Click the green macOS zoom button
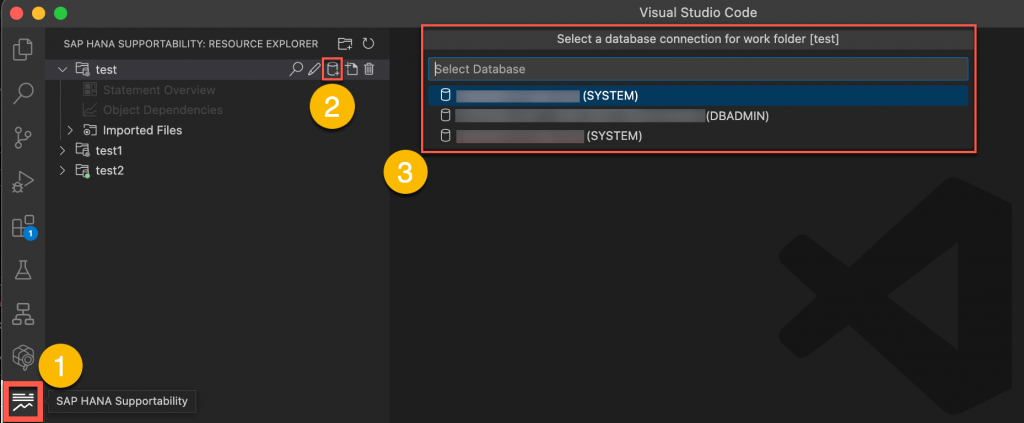Screen dimensions: 1024x423 60,12
